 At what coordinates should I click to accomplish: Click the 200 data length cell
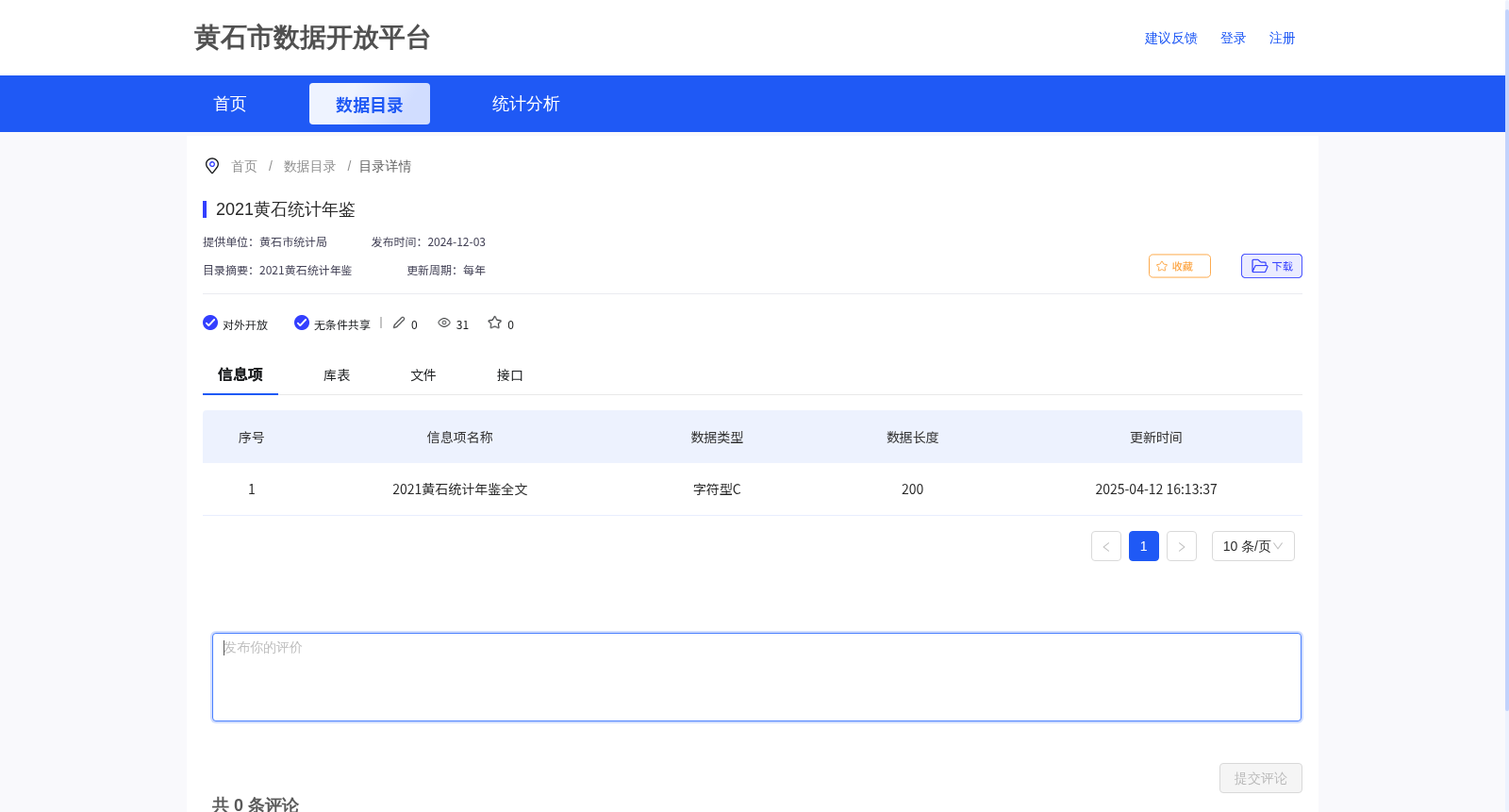point(913,489)
